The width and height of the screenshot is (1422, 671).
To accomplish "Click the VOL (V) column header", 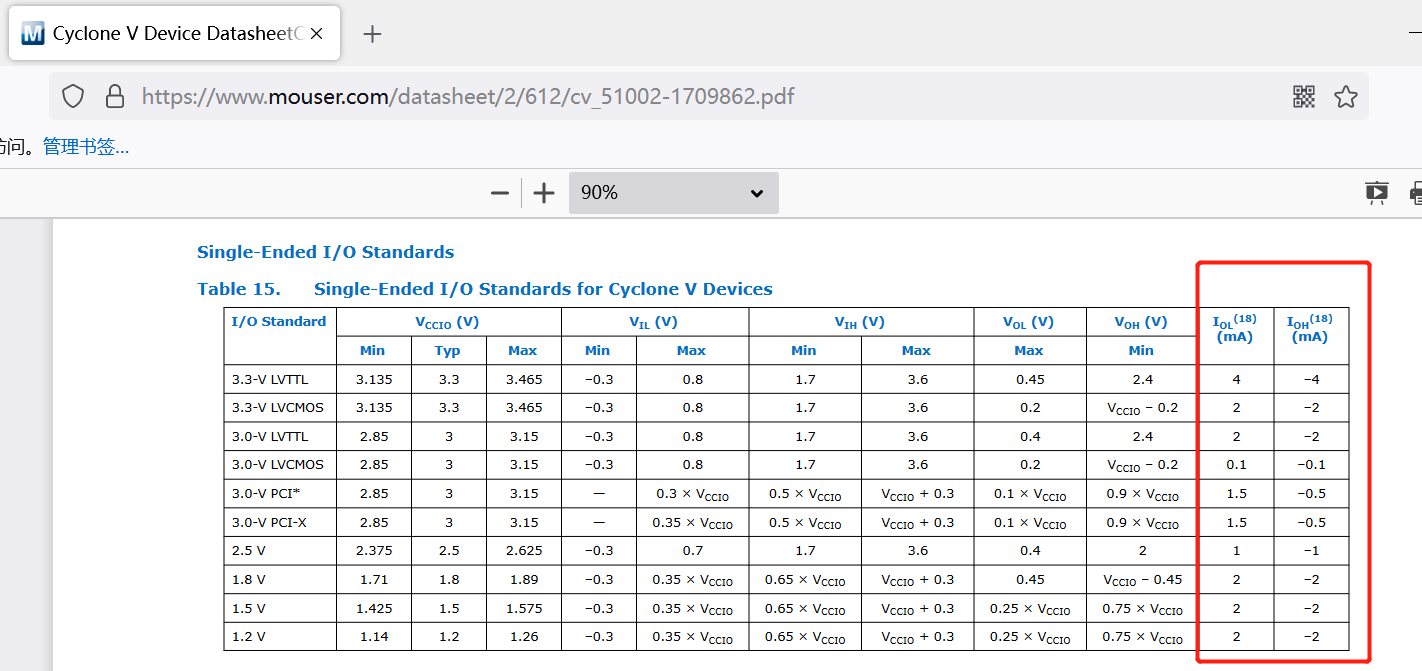I will click(x=1028, y=322).
